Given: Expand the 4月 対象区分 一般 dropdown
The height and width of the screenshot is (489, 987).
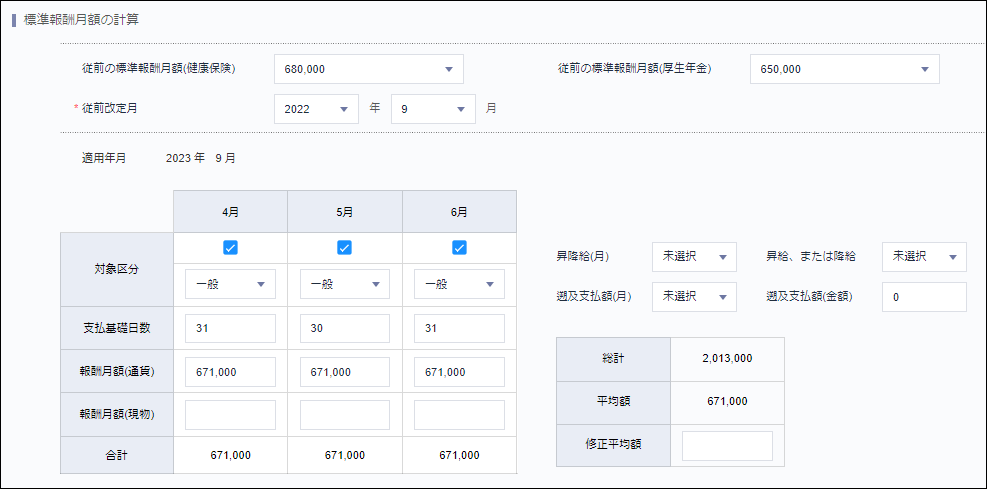Looking at the screenshot, I should click(x=230, y=285).
